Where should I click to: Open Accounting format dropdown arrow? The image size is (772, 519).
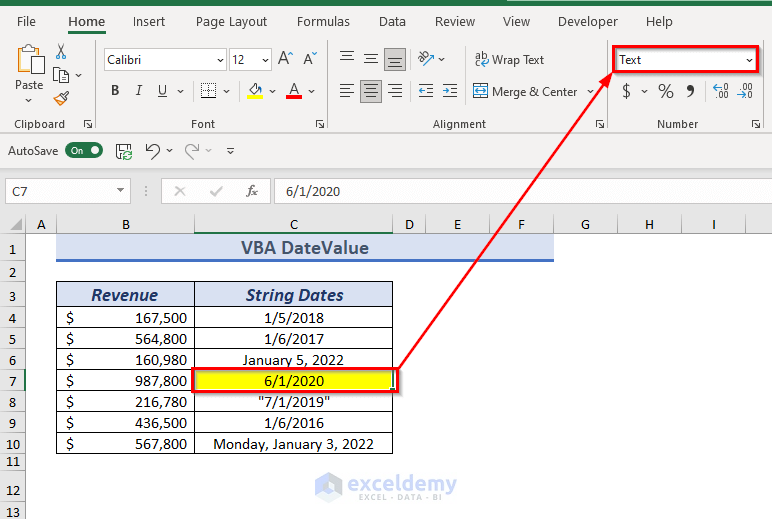644,92
